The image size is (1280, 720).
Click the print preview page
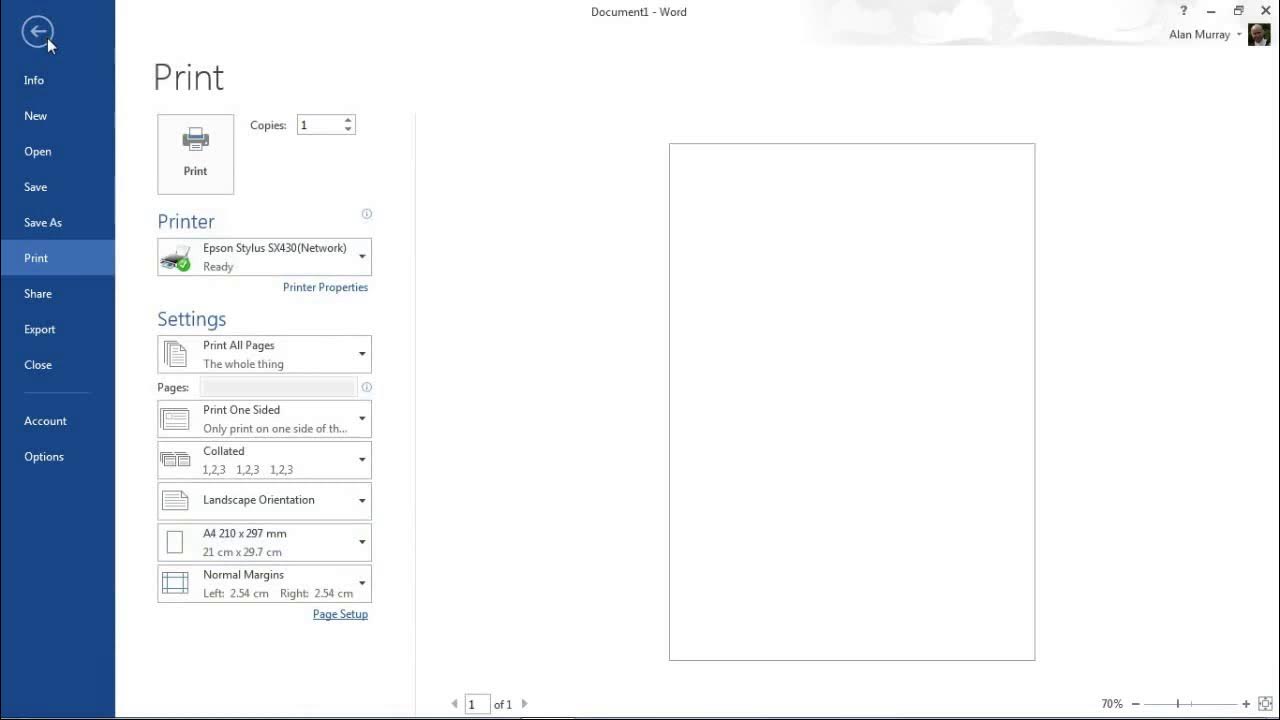[x=852, y=402]
